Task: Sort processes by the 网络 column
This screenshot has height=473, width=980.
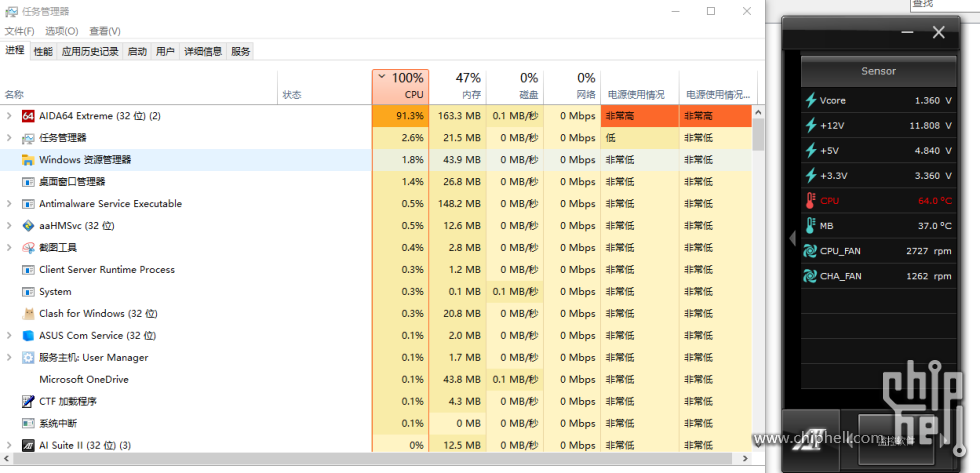Action: pyautogui.click(x=572, y=87)
